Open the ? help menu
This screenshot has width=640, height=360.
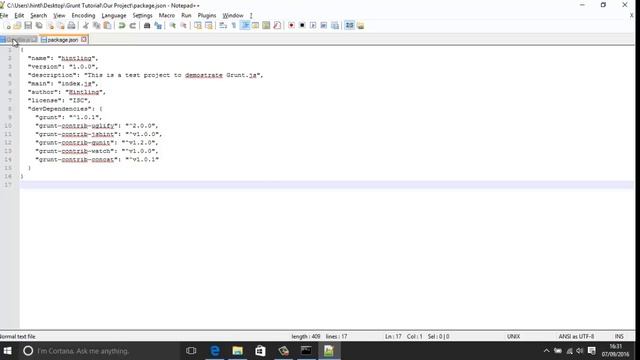[251, 16]
